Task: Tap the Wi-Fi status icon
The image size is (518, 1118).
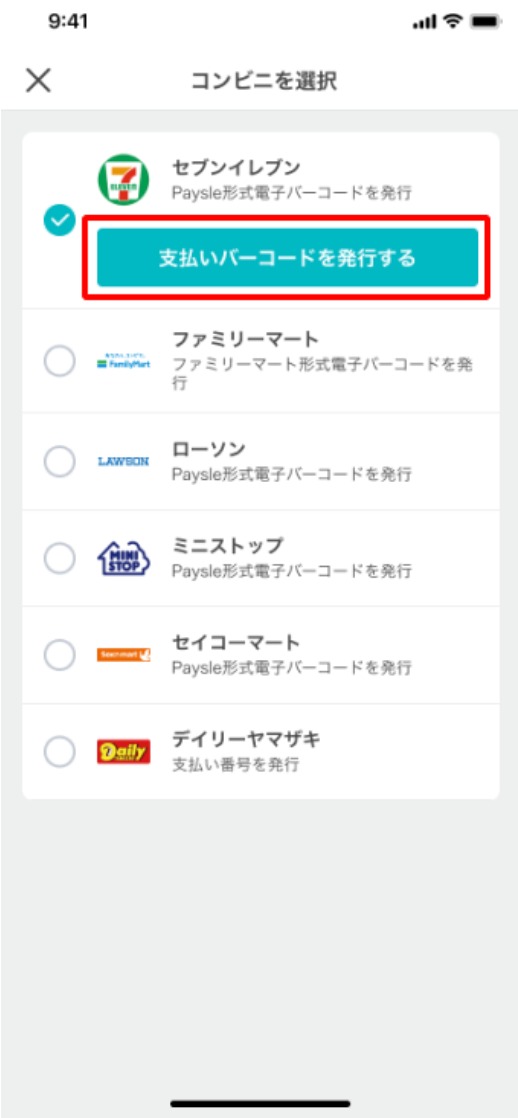Action: point(452,21)
